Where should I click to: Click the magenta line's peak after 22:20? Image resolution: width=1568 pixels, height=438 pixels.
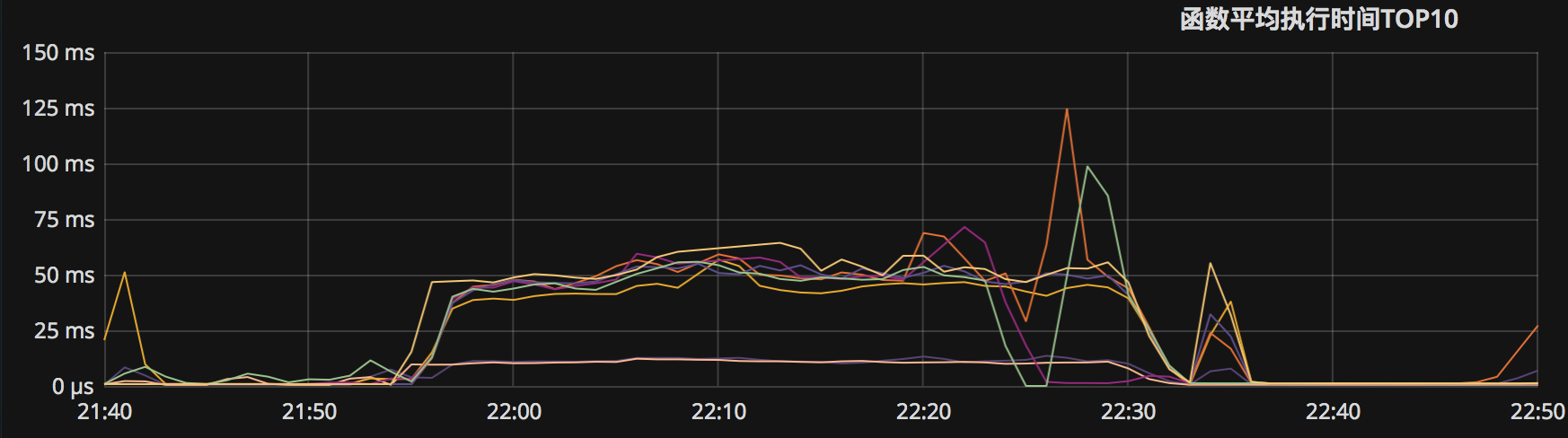pyautogui.click(x=965, y=227)
